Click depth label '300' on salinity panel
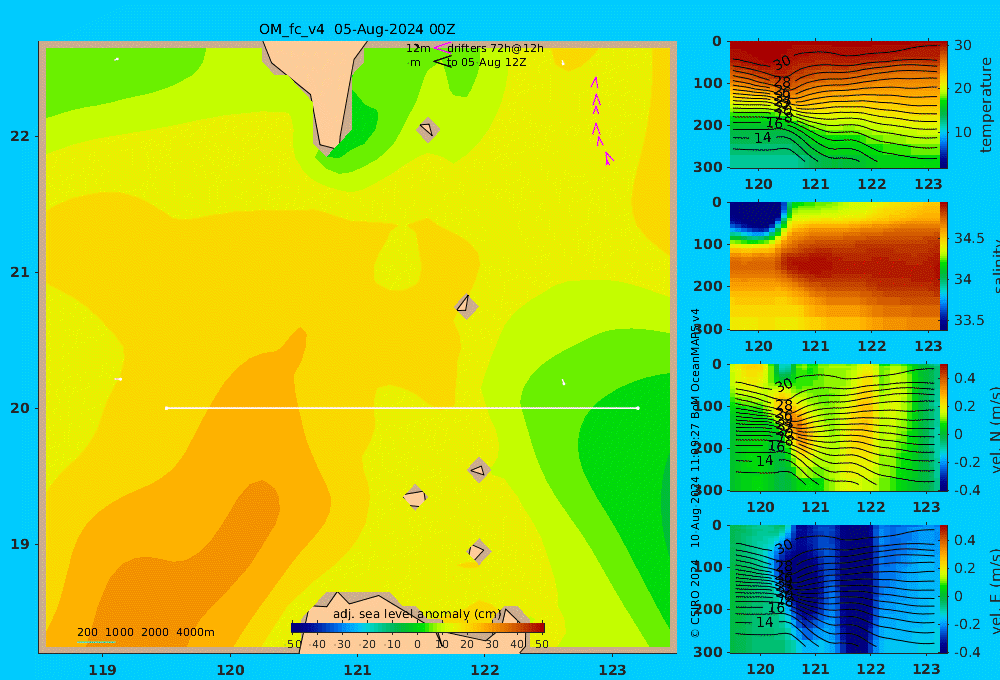Screen dimensions: 1000x680 pyautogui.click(x=708, y=329)
